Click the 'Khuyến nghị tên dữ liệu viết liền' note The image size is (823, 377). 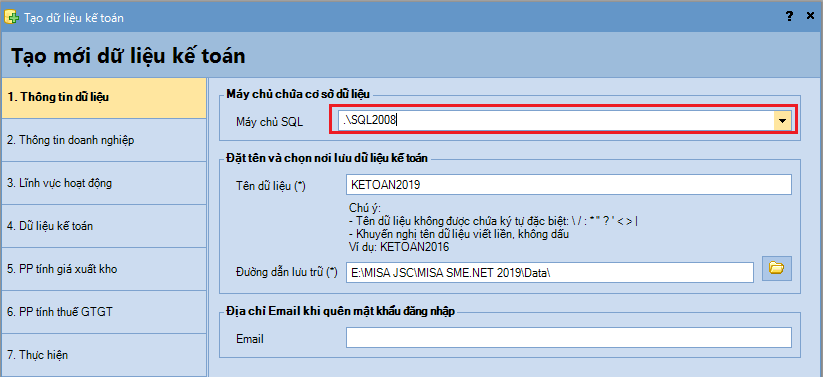click(459, 234)
